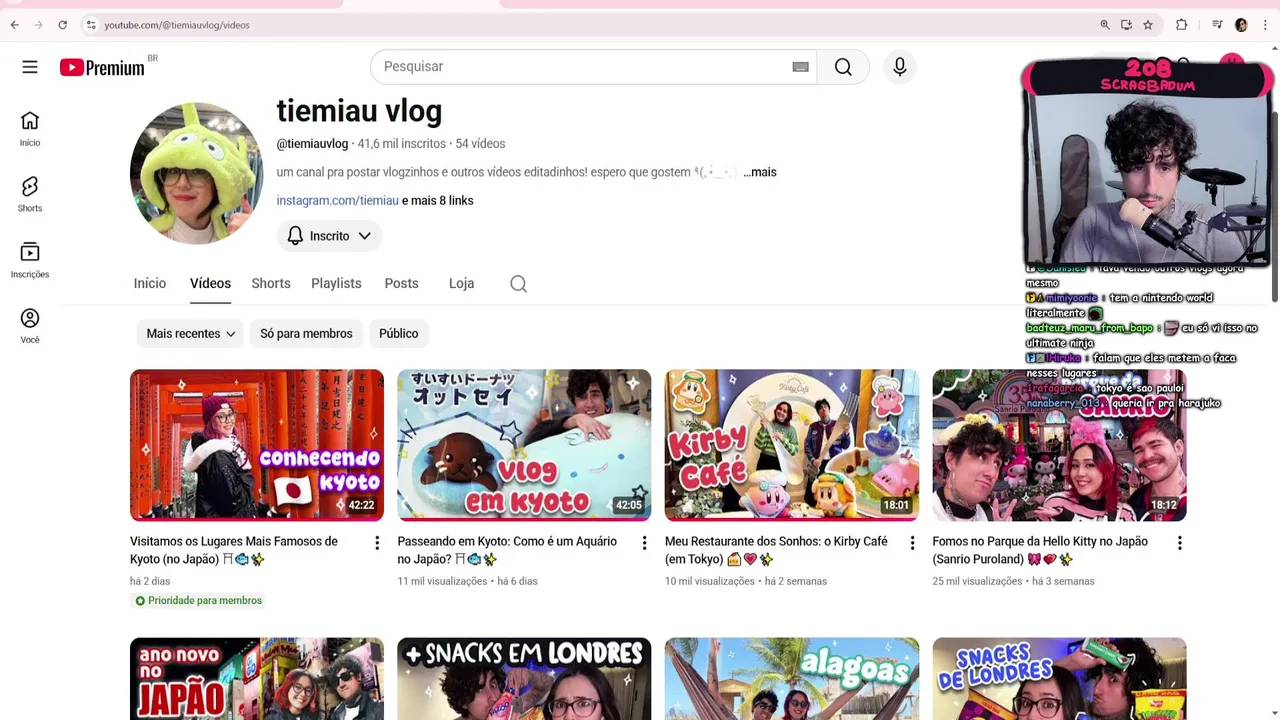Open options menu for Kyoto famous places video
The height and width of the screenshot is (720, 1280).
377,543
